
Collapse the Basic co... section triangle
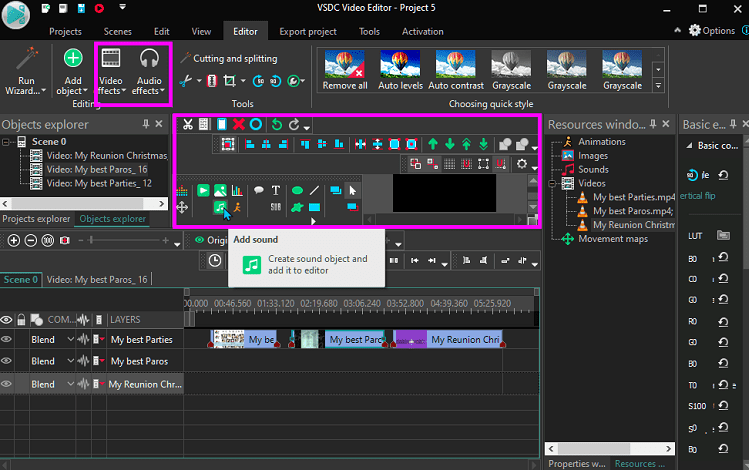pos(689,146)
